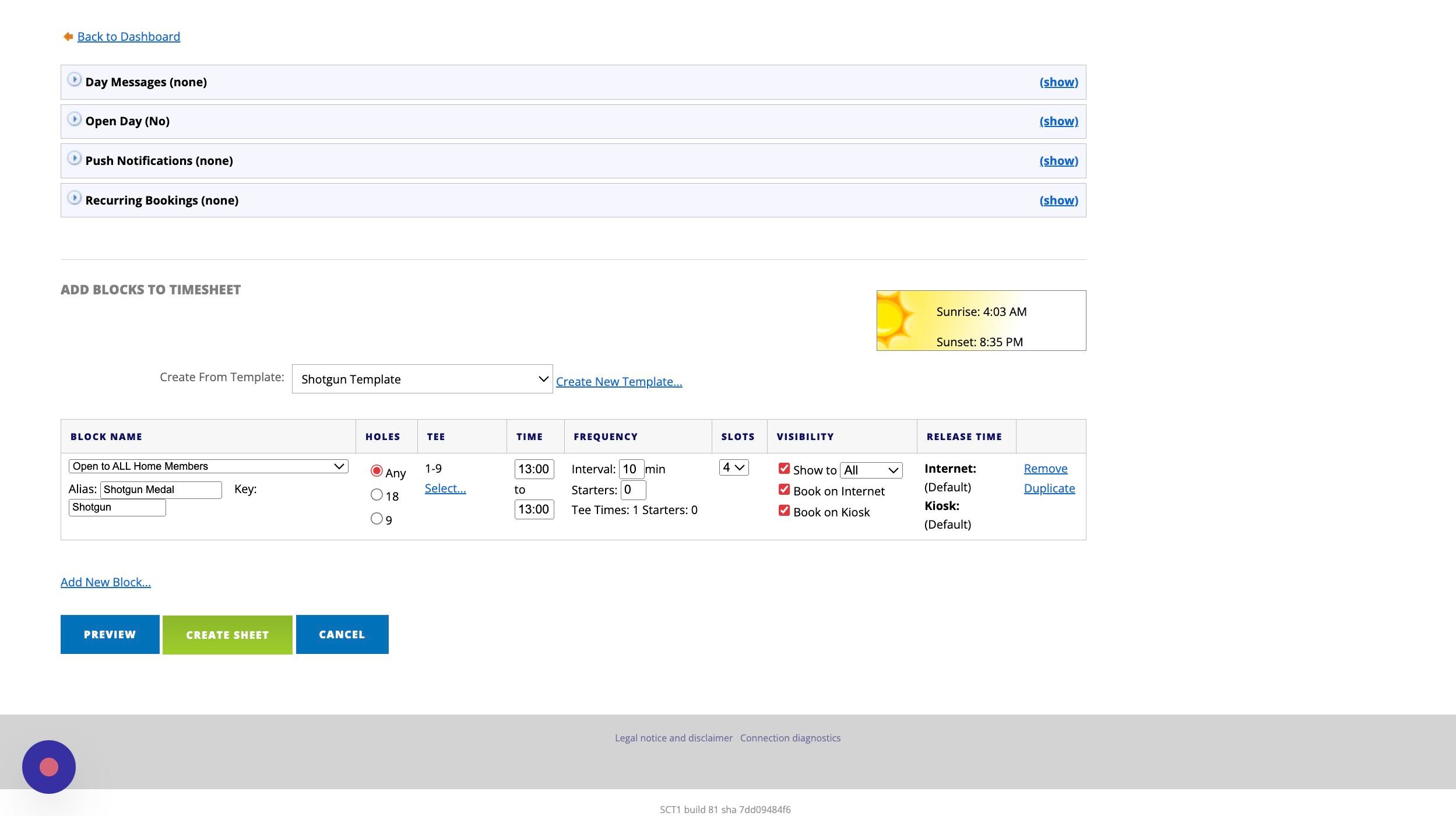Viewport: 1456px width, 816px height.
Task: Toggle the Book on Kiosk checkbox
Action: coord(784,511)
